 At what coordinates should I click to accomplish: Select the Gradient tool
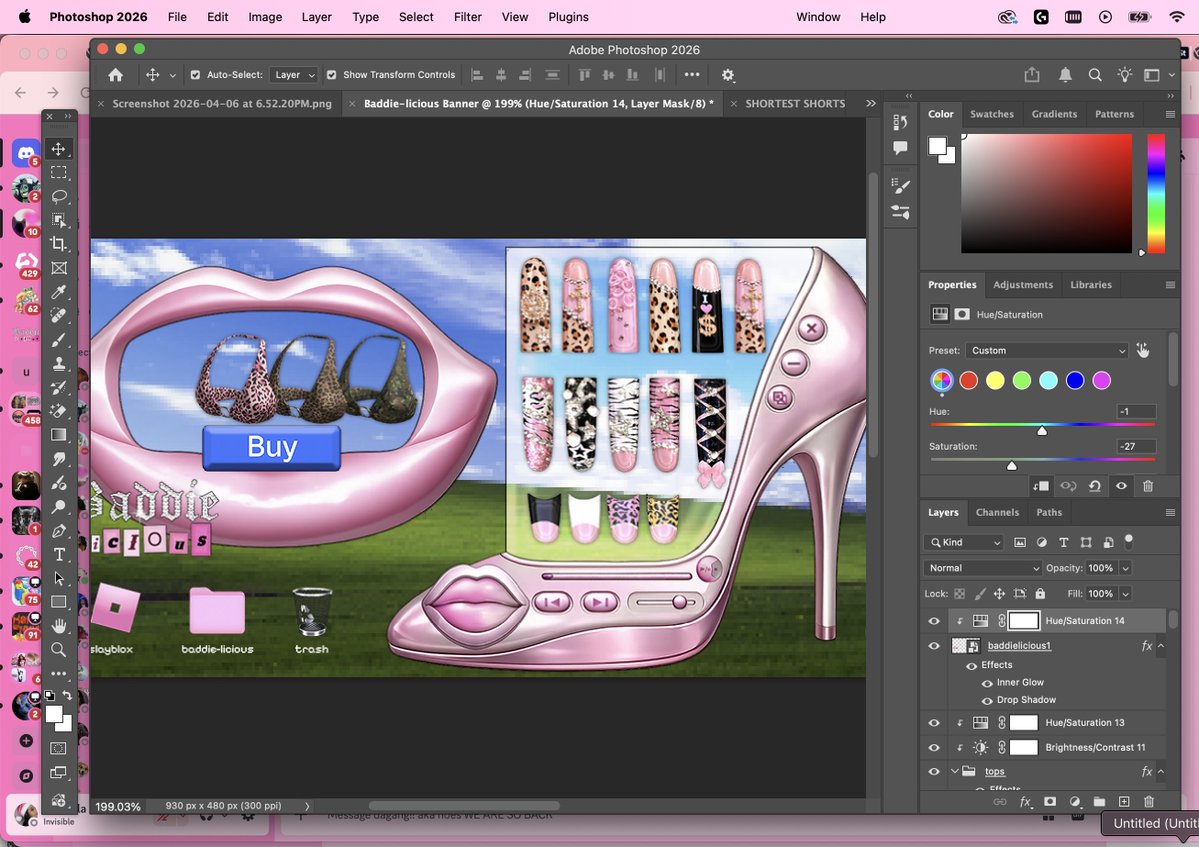coord(58,435)
